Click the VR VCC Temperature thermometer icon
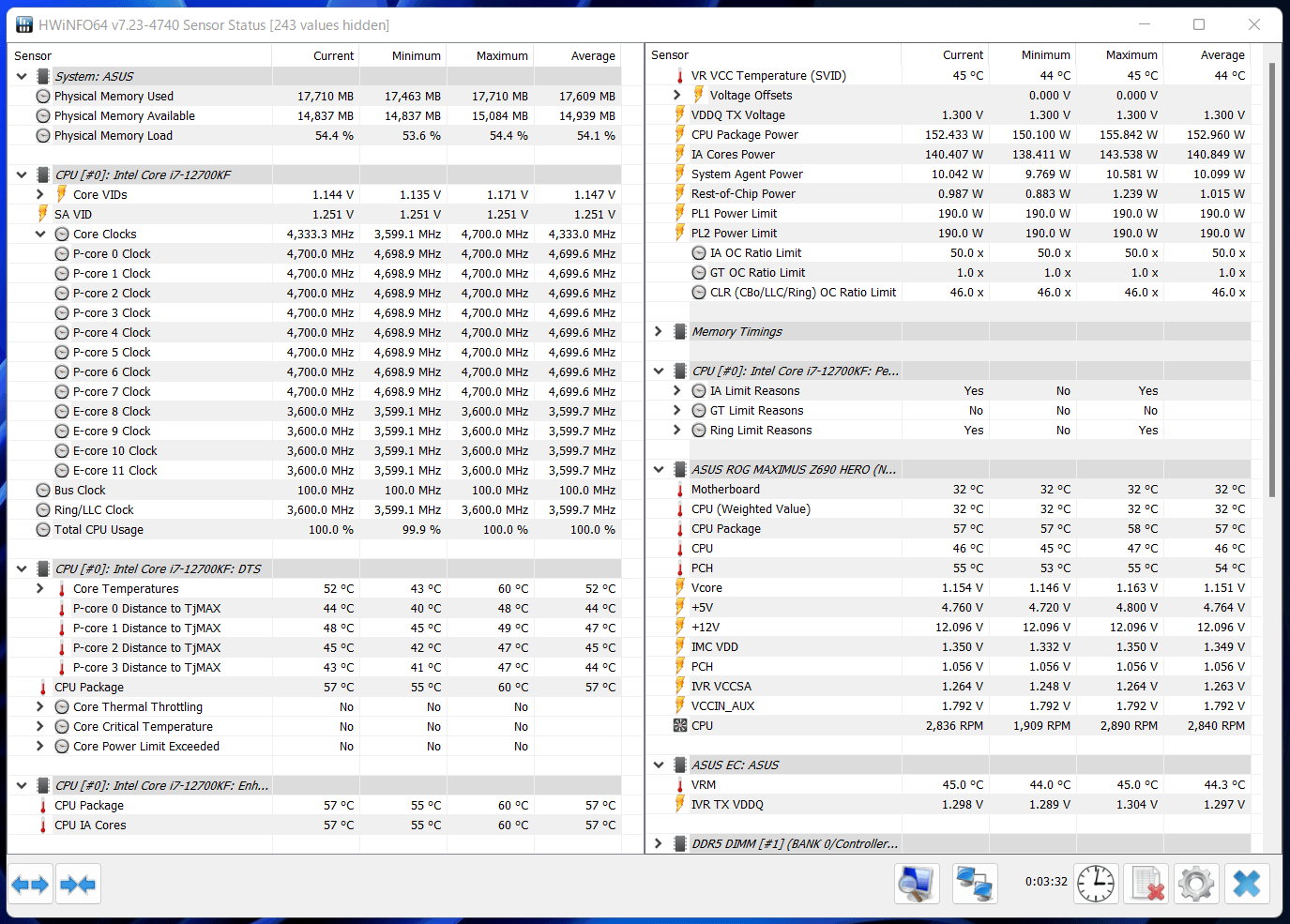1290x924 pixels. pos(680,76)
